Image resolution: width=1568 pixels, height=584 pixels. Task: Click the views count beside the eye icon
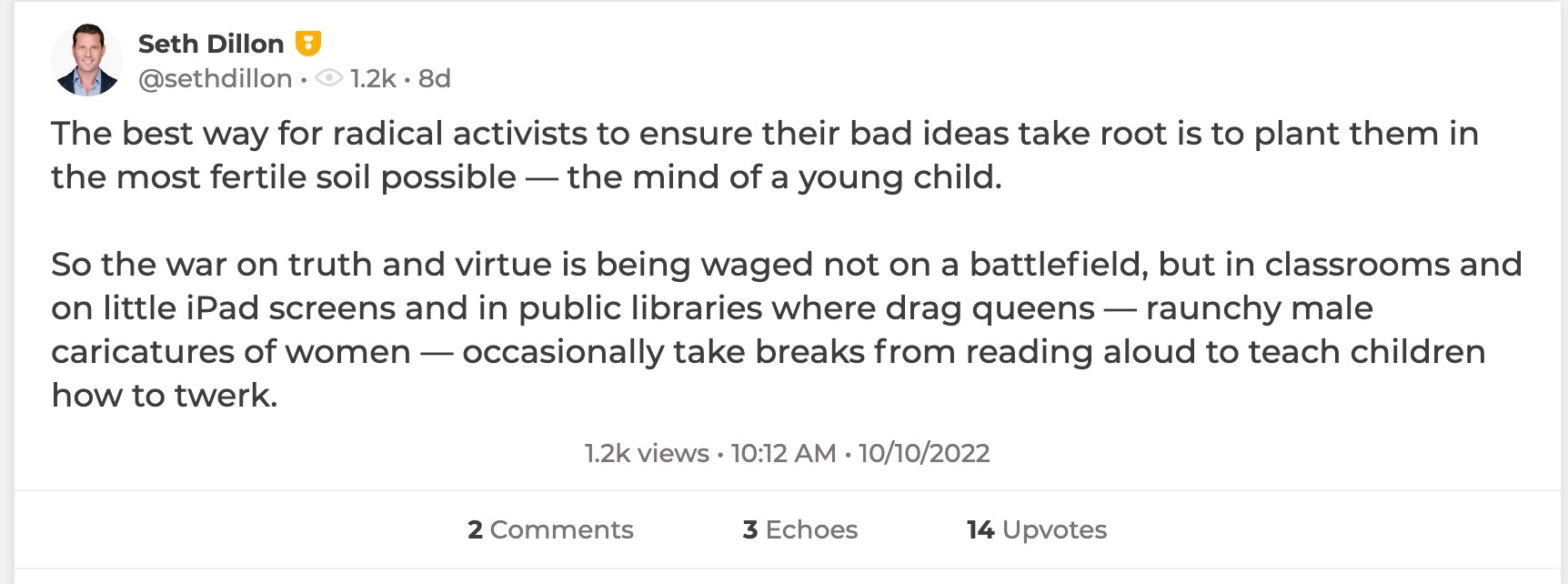click(x=375, y=79)
